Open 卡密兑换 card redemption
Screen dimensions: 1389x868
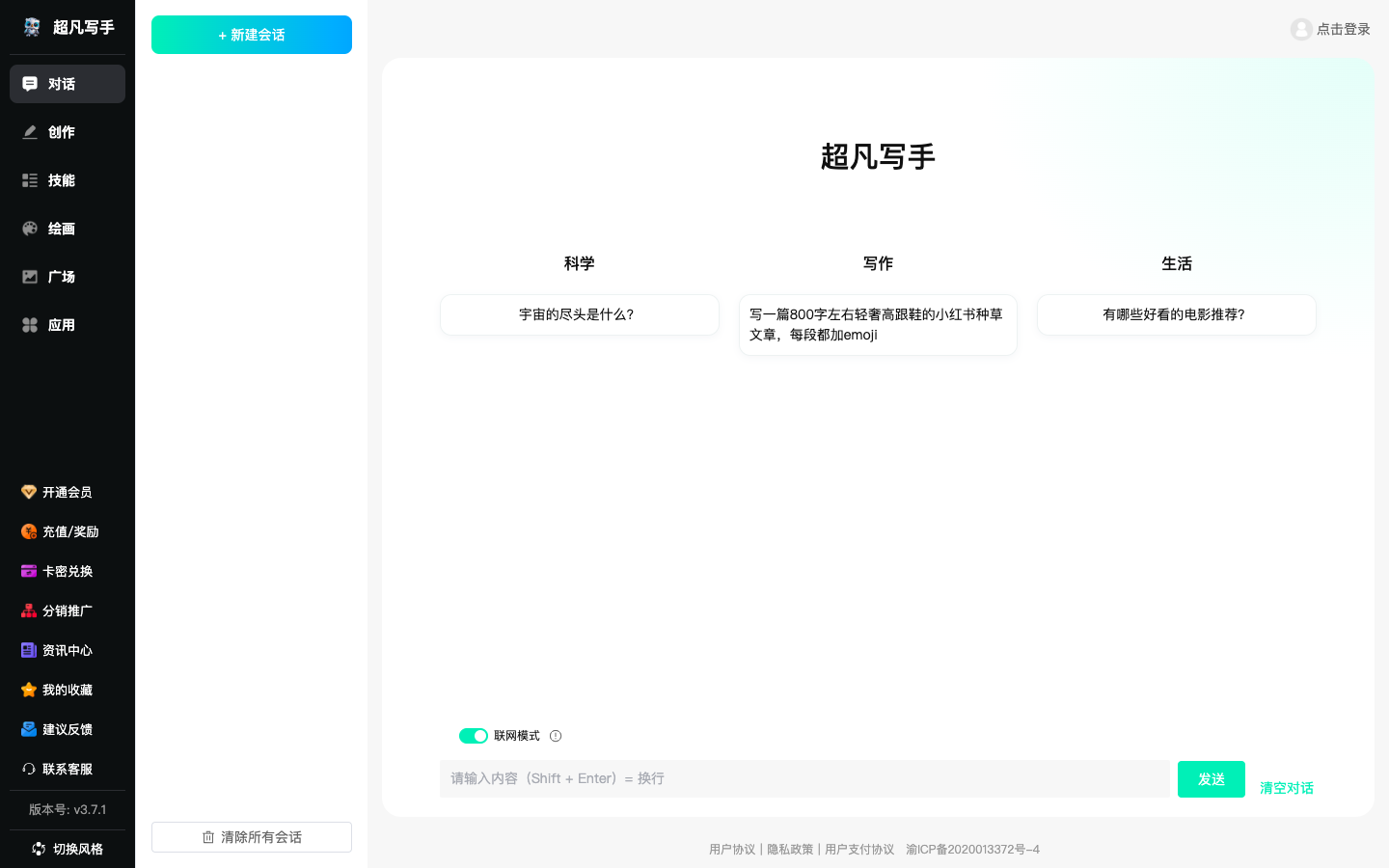tap(67, 571)
